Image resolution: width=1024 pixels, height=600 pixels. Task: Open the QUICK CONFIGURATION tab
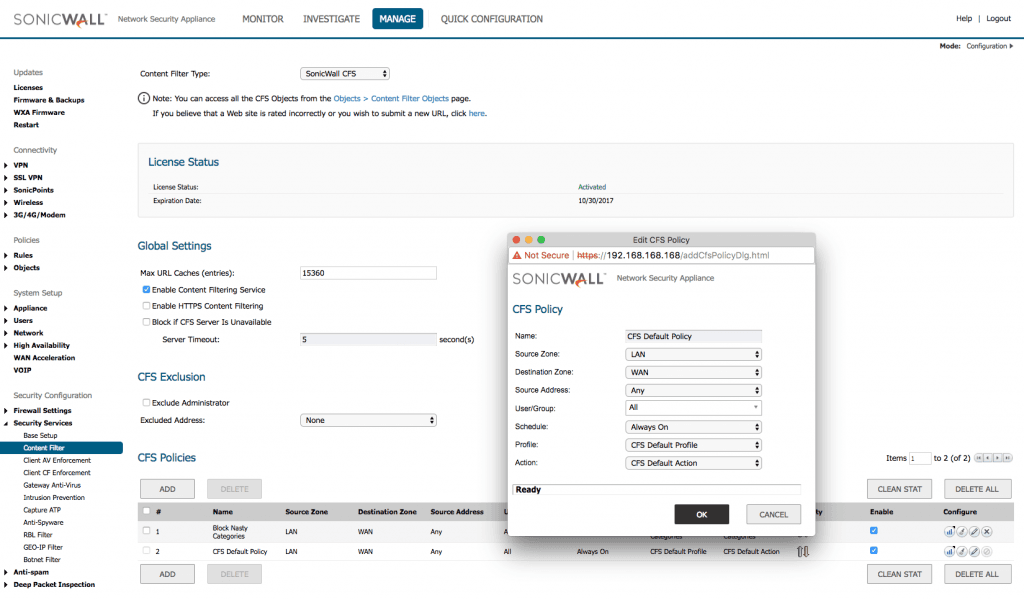pyautogui.click(x=492, y=19)
